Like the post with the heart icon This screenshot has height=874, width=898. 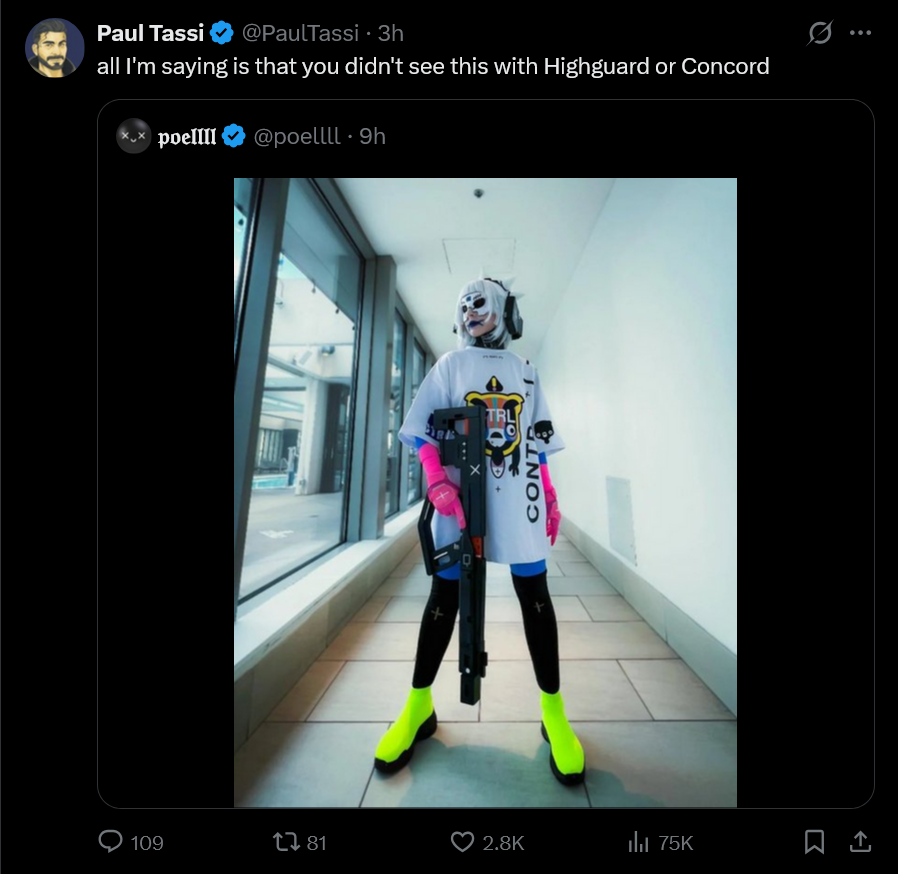click(x=462, y=842)
